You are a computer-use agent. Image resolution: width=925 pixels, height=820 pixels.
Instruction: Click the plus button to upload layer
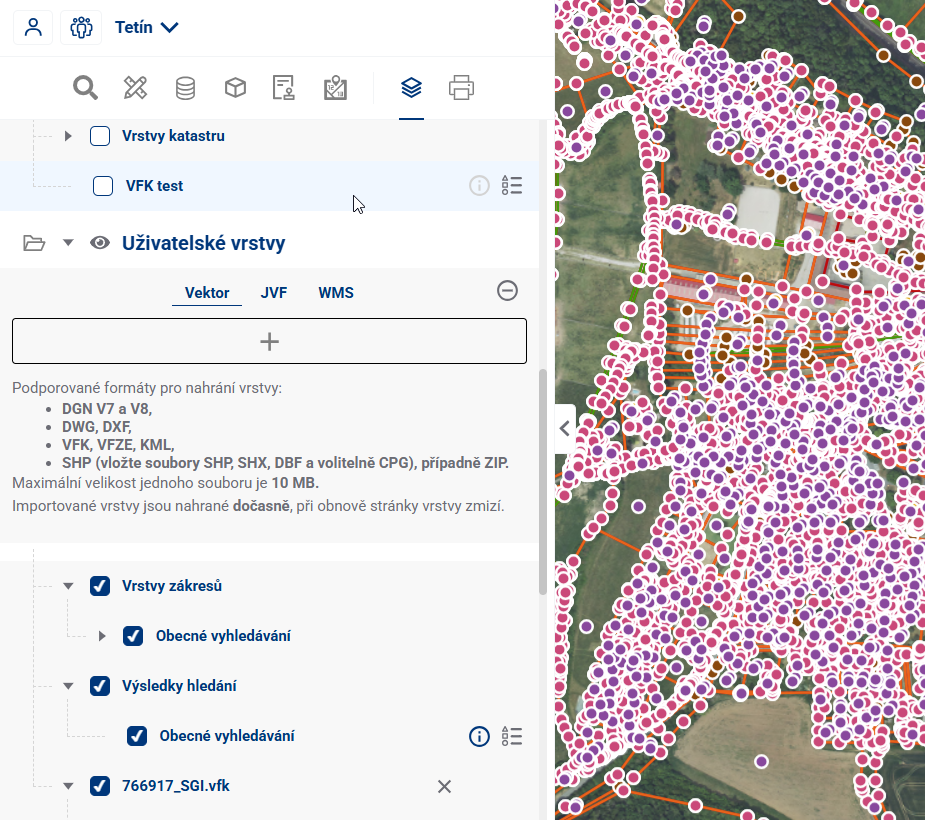pyautogui.click(x=269, y=341)
